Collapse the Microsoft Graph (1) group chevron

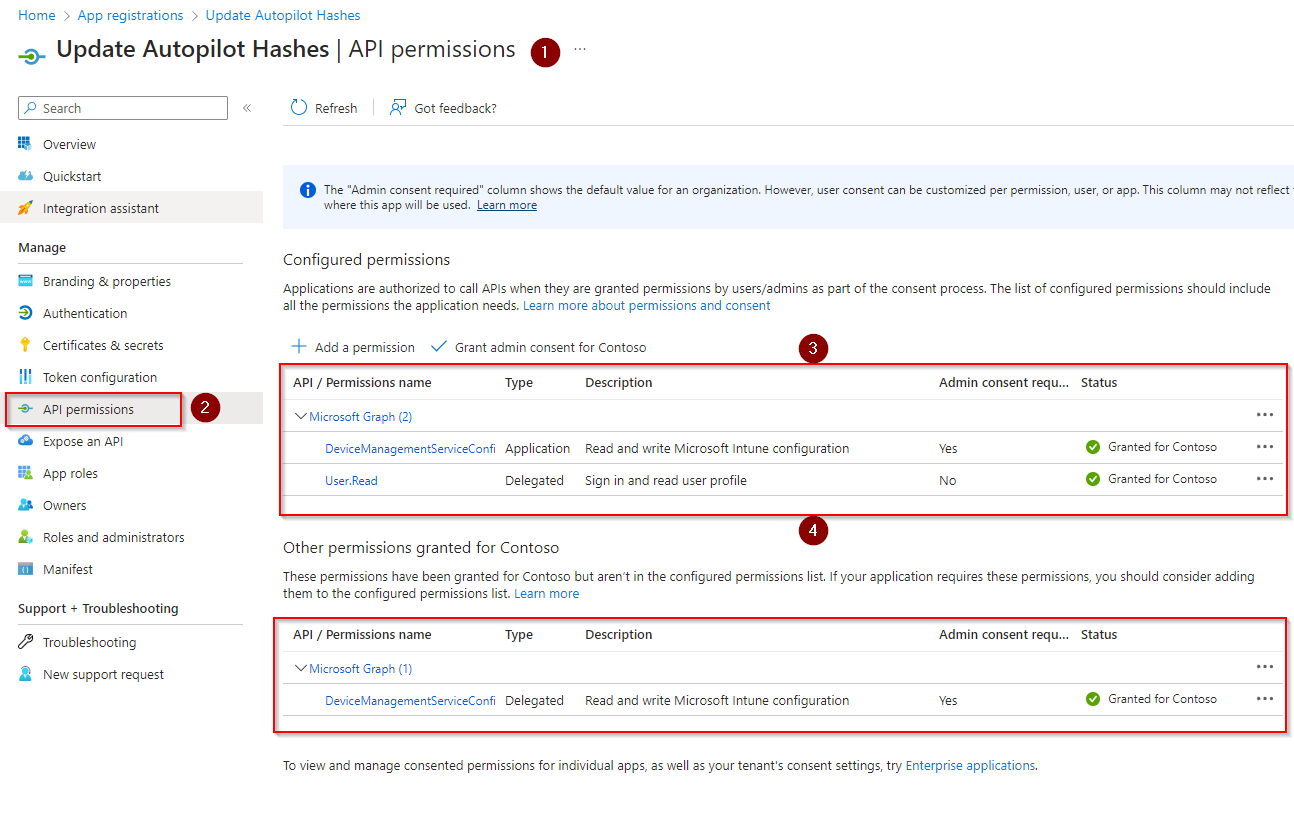[300, 668]
